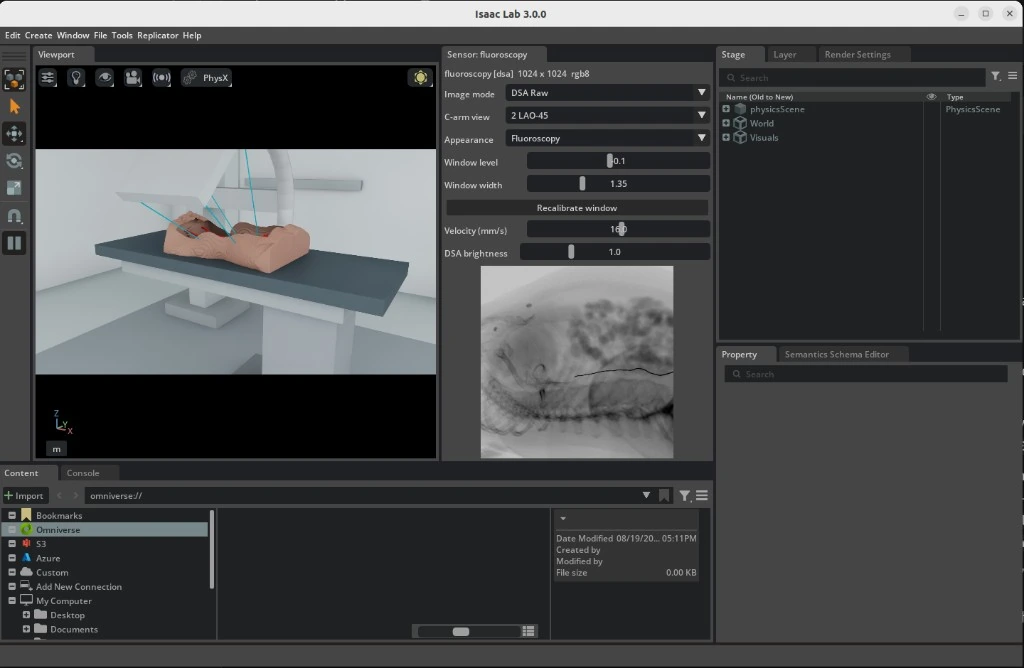Select S3 in content tree
The image size is (1024, 668).
41,543
